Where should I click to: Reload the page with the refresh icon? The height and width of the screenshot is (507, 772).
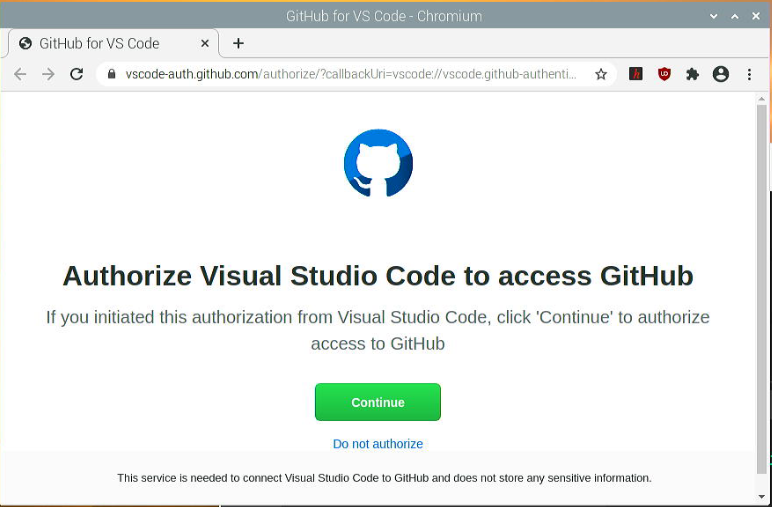(76, 74)
